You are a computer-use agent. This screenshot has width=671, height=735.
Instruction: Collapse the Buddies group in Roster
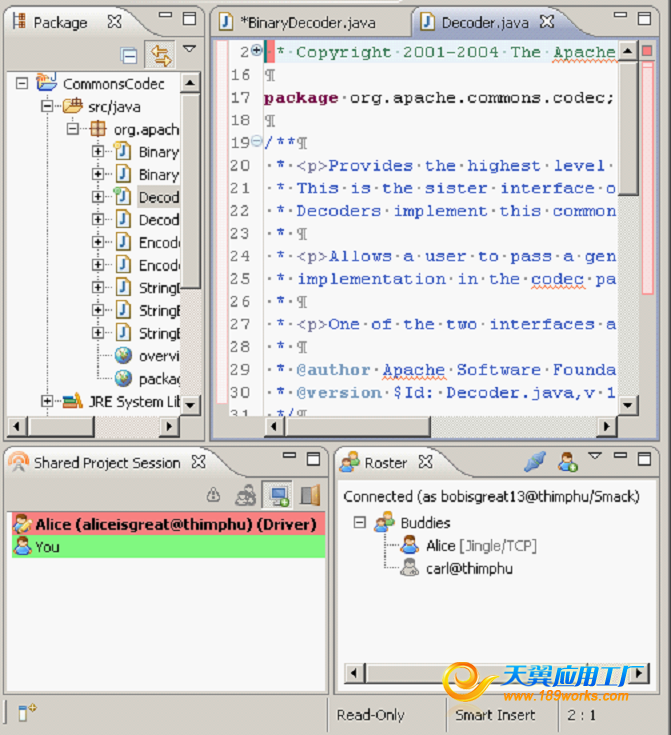coord(360,522)
